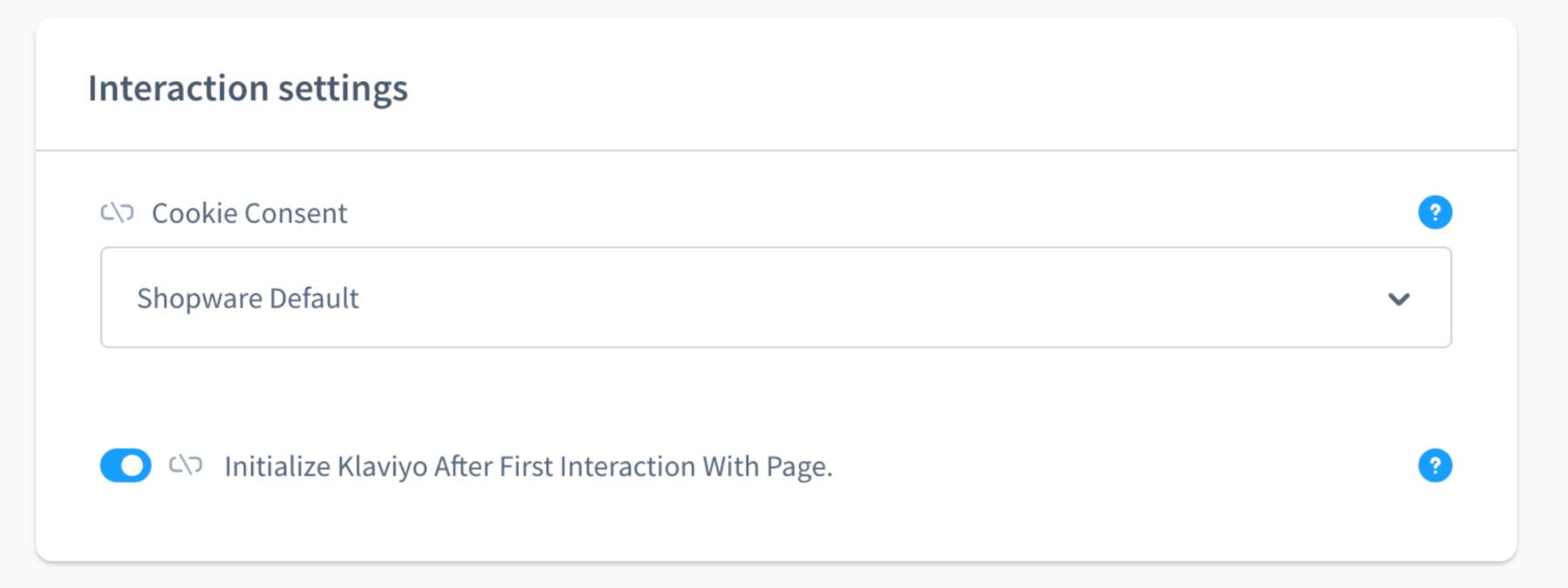Click the inheritance link icon beside Cookie Consent
The height and width of the screenshot is (588, 1568).
[x=120, y=212]
